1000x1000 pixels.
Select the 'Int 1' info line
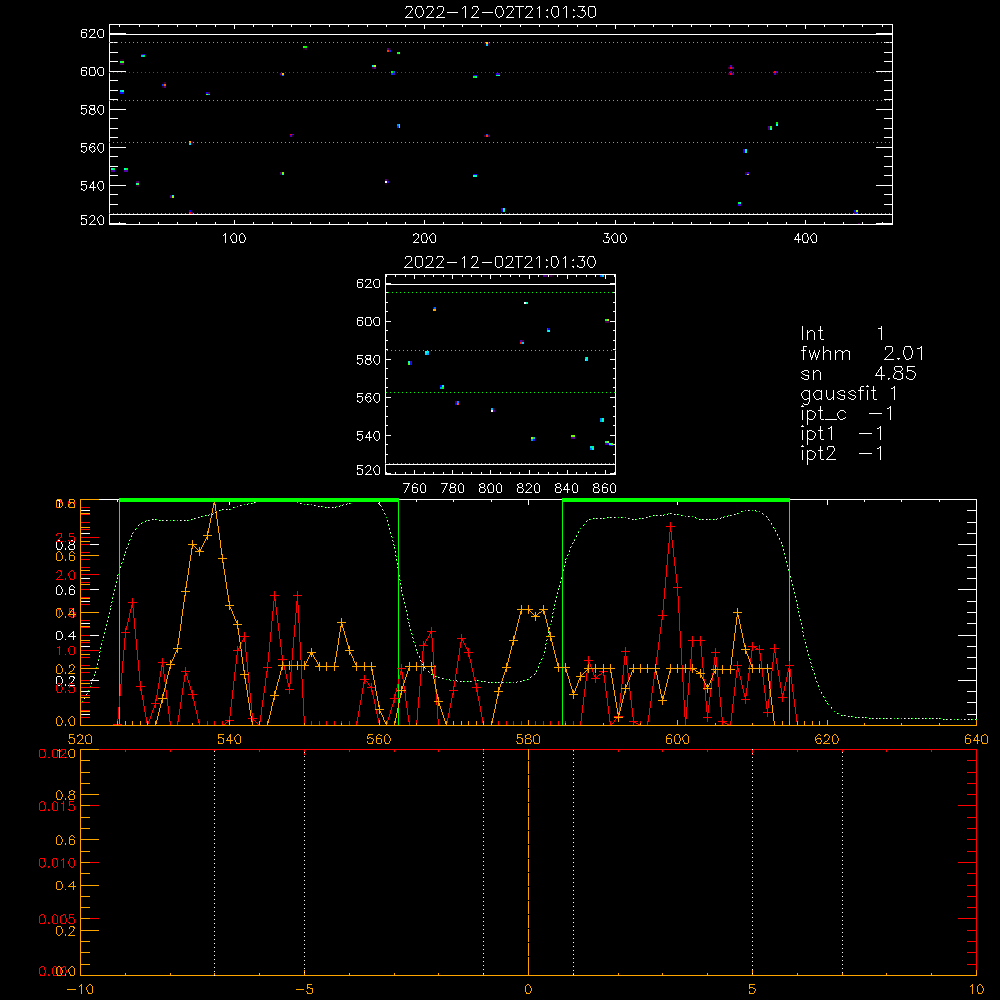tap(842, 334)
